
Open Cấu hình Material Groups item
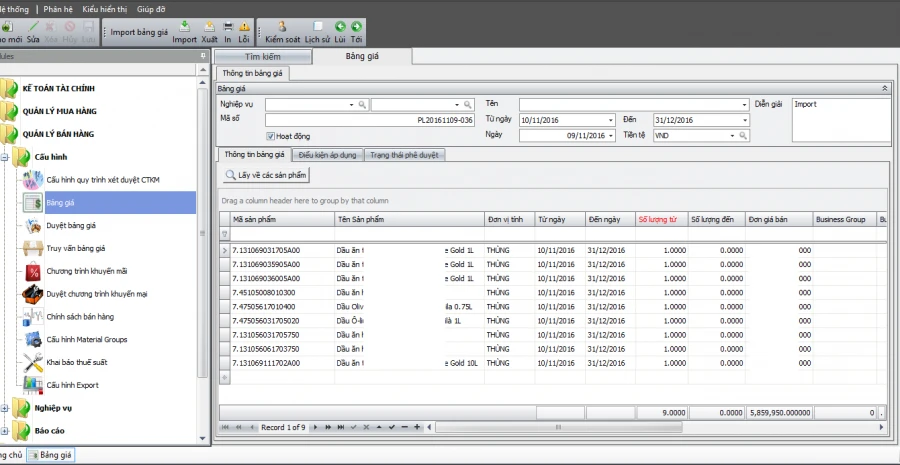pos(87,339)
